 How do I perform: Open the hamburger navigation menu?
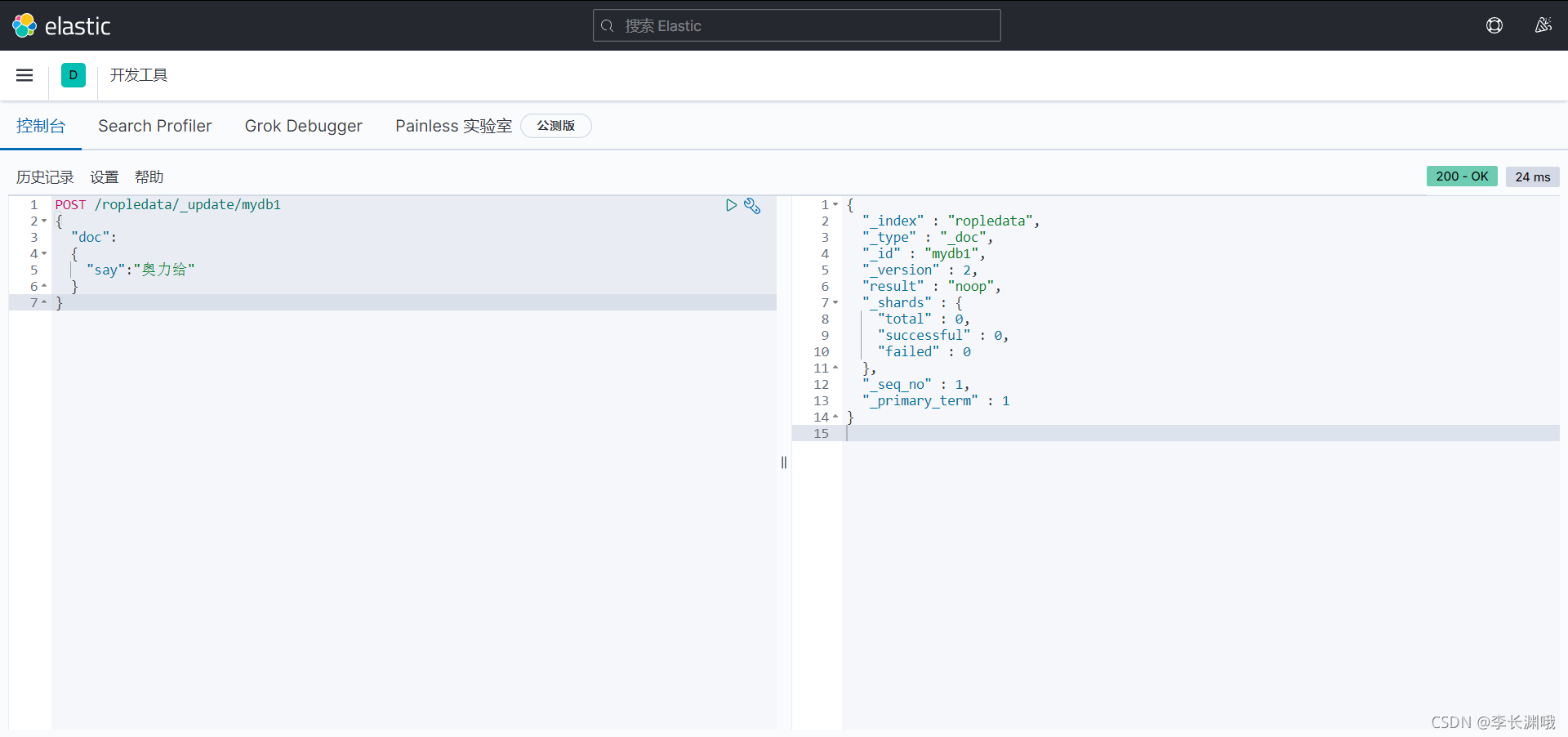pyautogui.click(x=24, y=75)
